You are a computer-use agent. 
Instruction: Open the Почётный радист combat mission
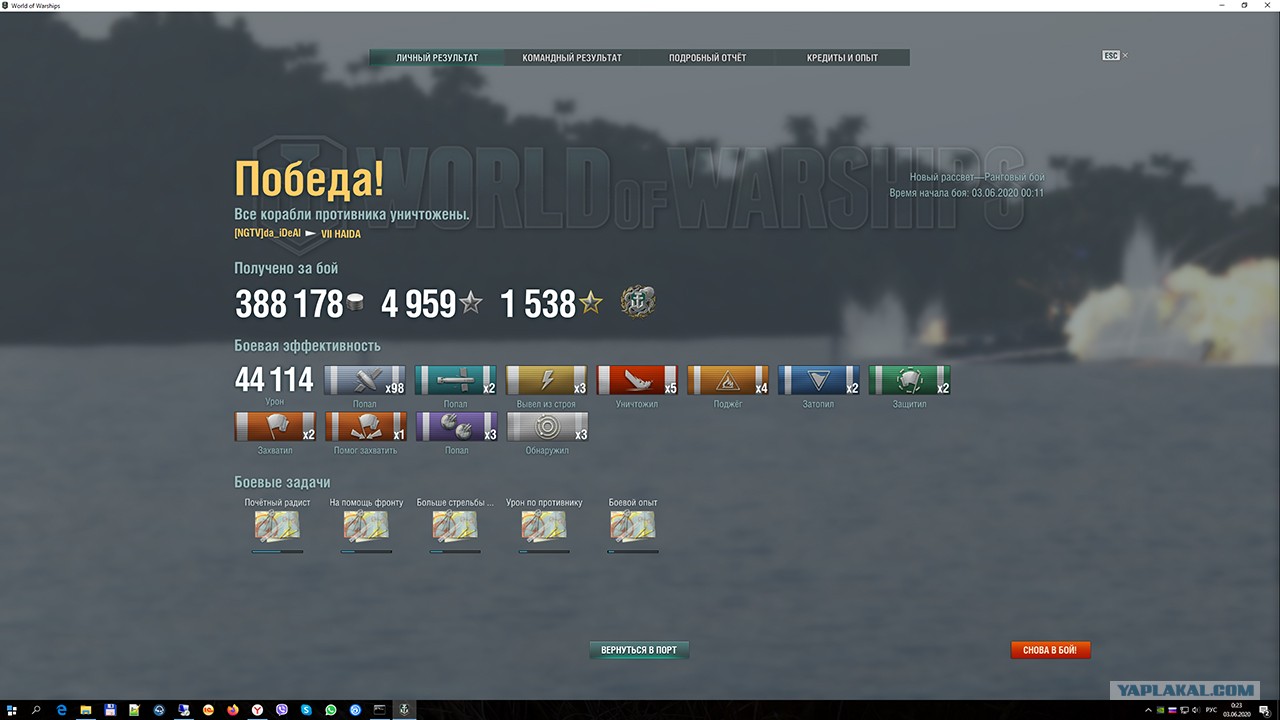(277, 526)
